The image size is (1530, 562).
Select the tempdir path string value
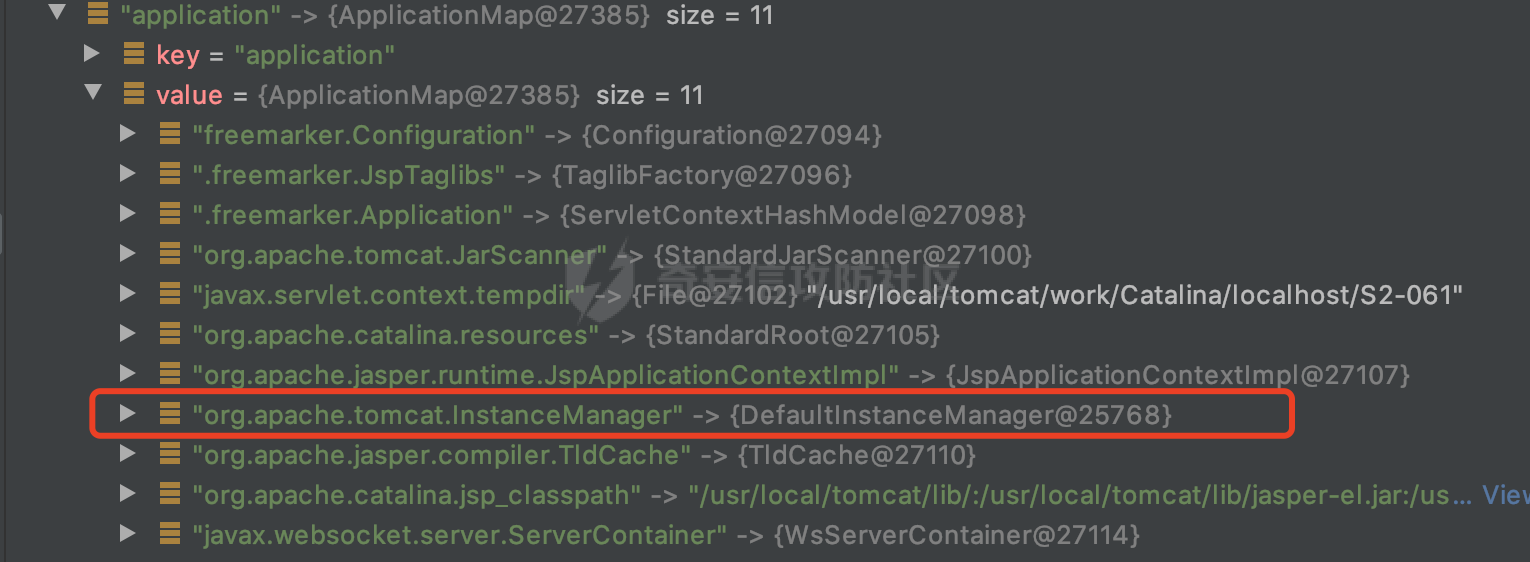[x=1135, y=294]
